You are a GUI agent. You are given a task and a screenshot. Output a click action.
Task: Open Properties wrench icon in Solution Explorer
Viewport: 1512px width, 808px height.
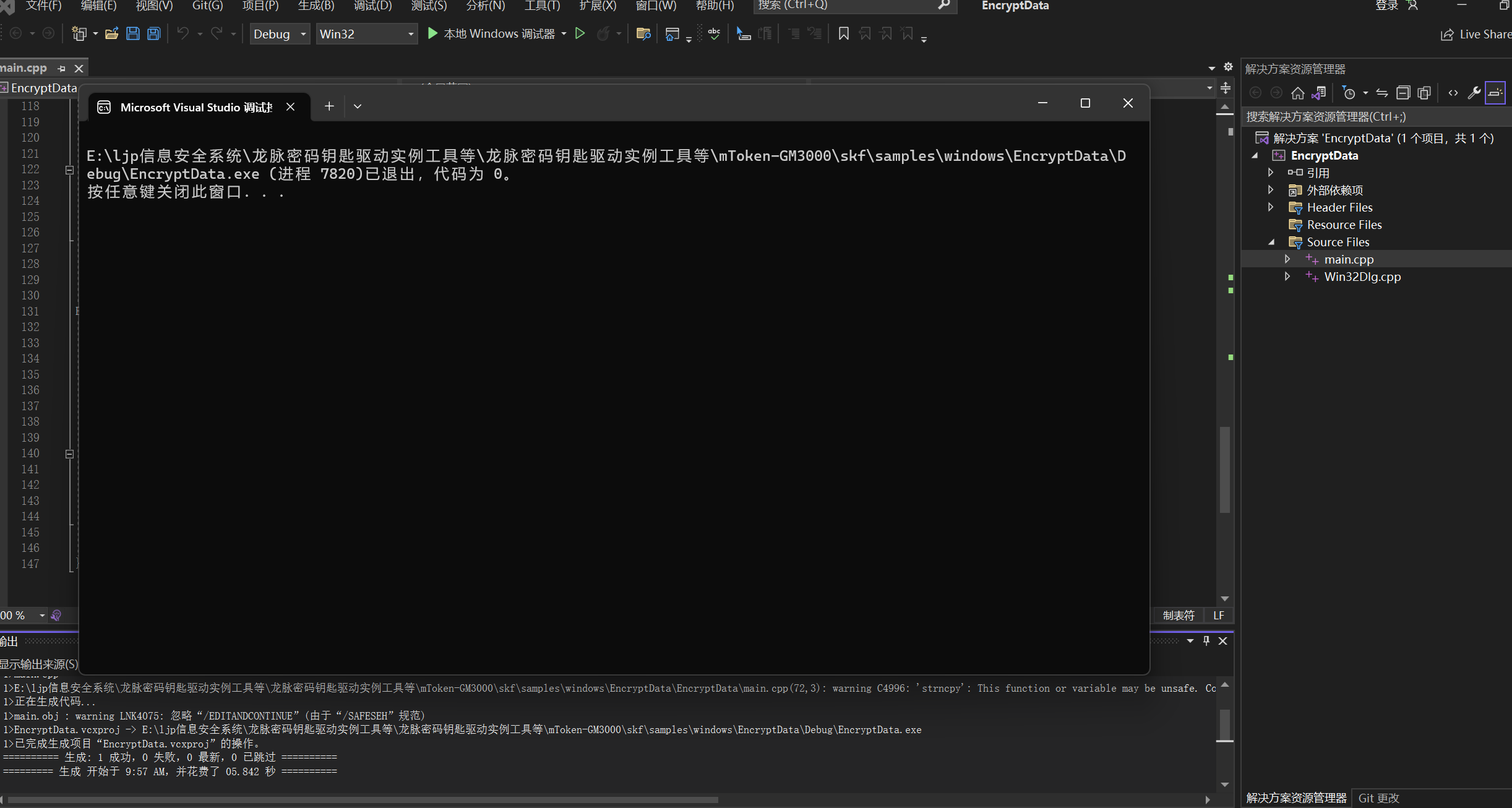pos(1474,93)
